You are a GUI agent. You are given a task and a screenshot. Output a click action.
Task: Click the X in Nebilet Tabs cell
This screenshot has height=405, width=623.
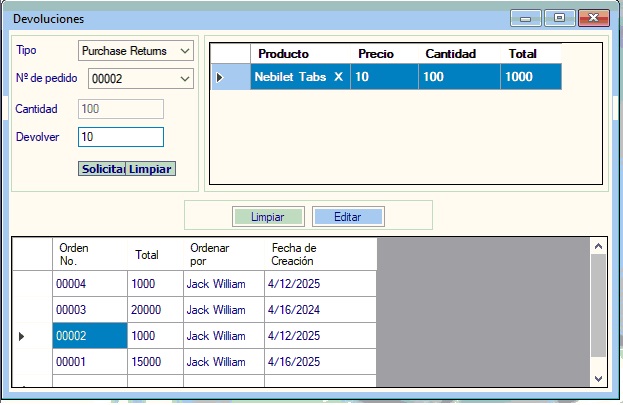338,77
